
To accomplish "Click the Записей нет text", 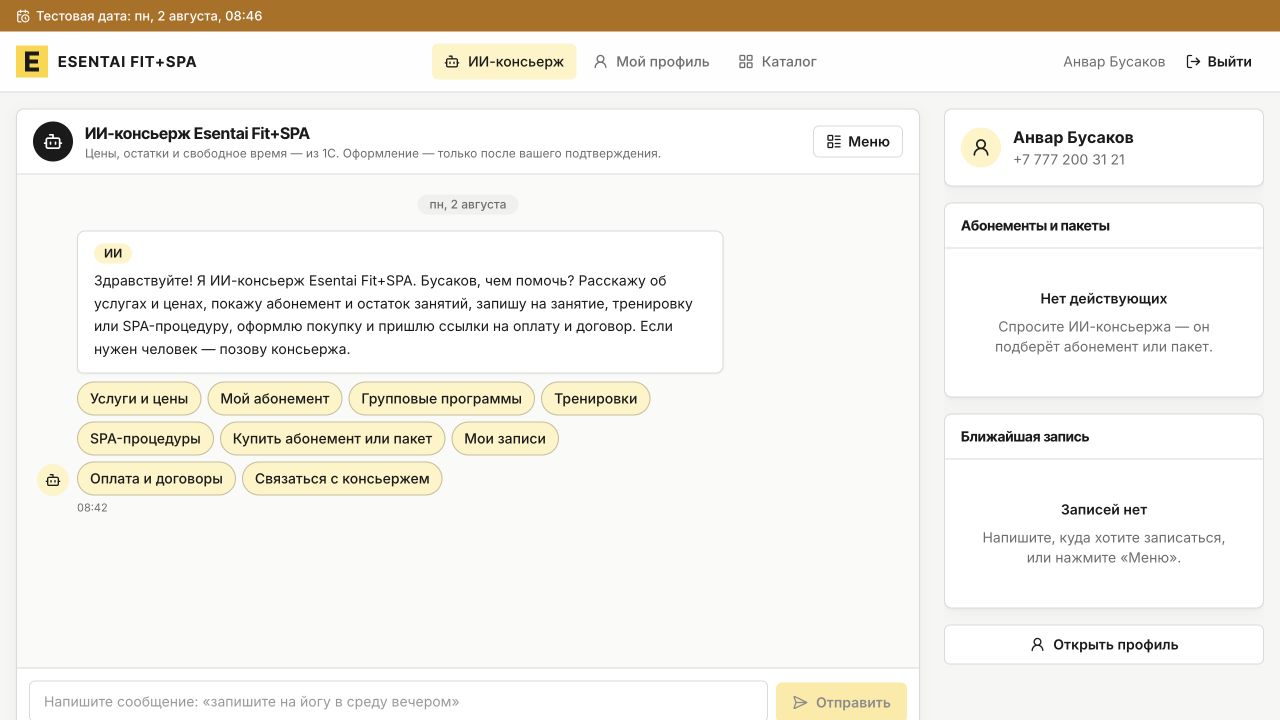I will tap(1104, 509).
